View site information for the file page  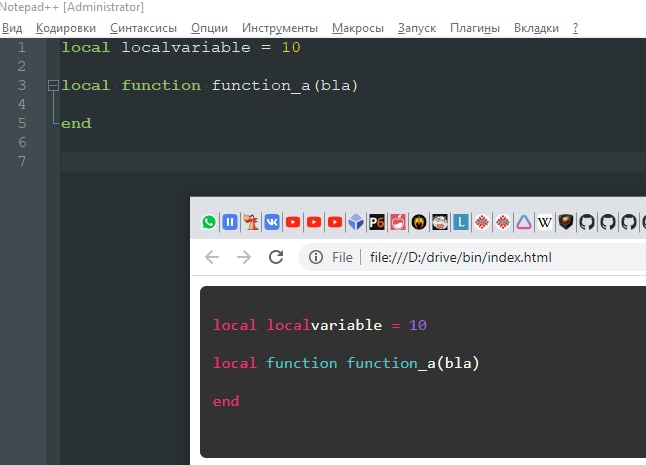click(x=316, y=257)
